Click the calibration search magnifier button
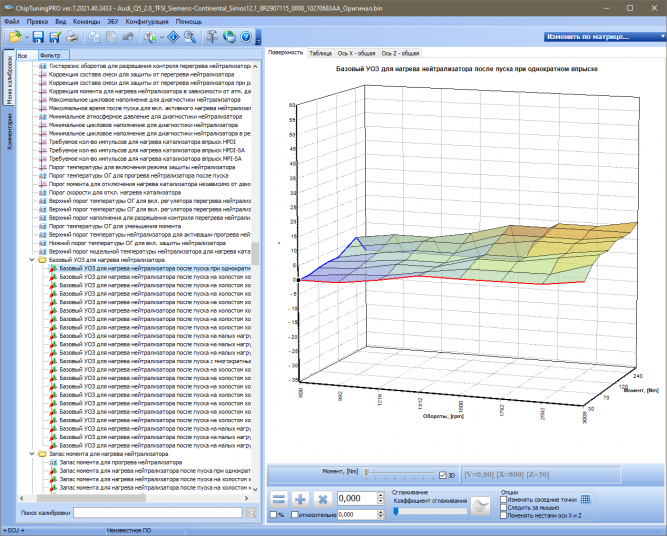667x536 pixels. tap(251, 513)
